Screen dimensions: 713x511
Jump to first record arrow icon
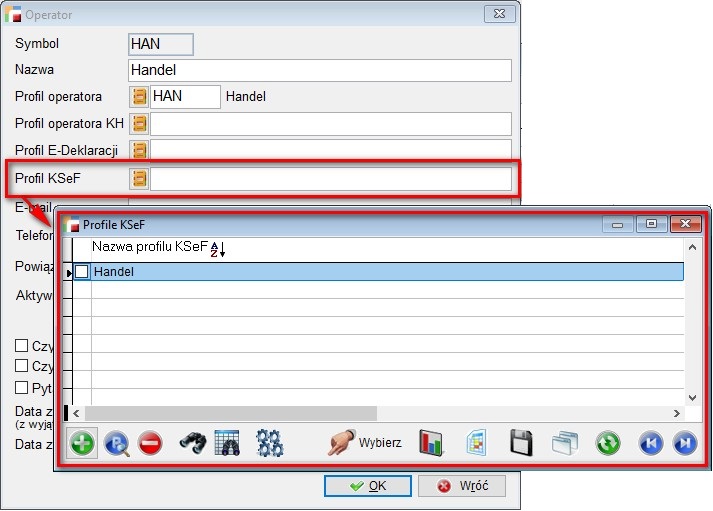pyautogui.click(x=651, y=443)
